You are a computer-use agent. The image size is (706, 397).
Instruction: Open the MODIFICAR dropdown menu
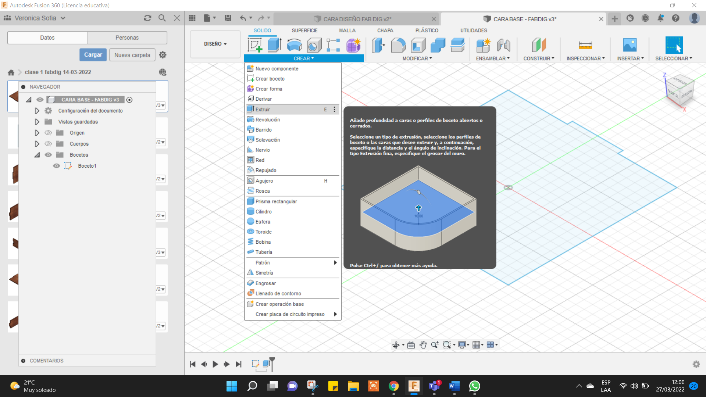[417, 59]
